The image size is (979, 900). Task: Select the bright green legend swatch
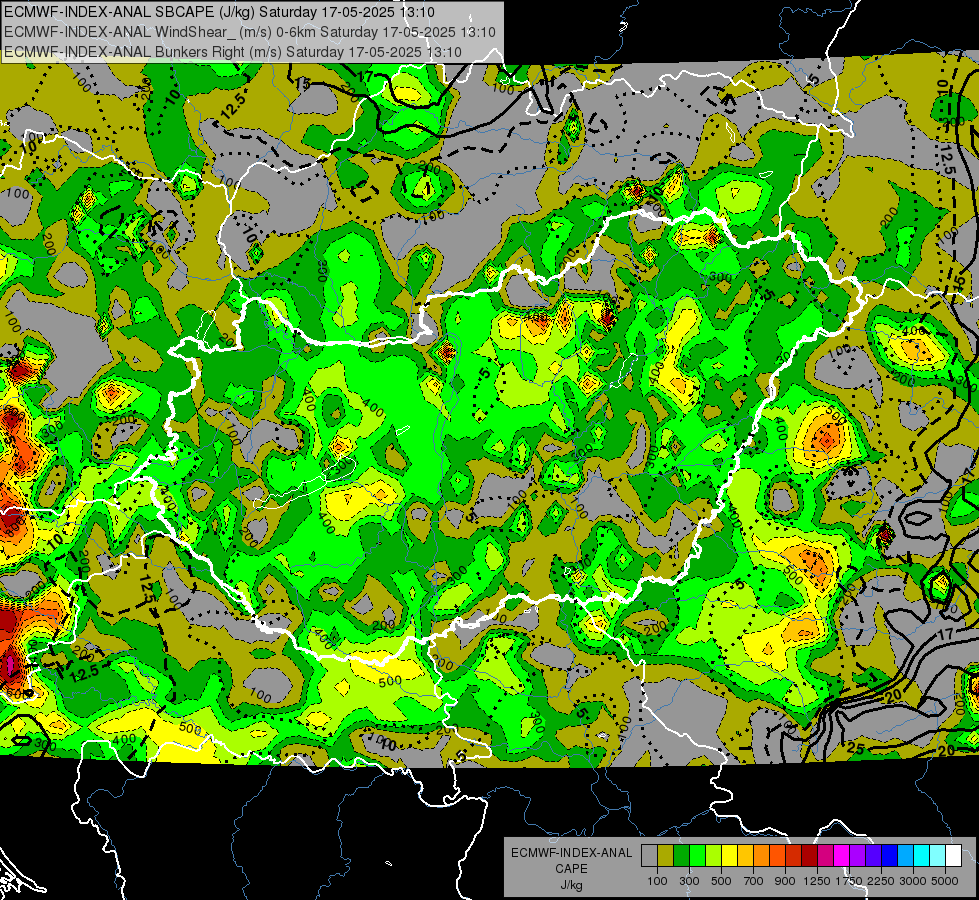point(697,855)
